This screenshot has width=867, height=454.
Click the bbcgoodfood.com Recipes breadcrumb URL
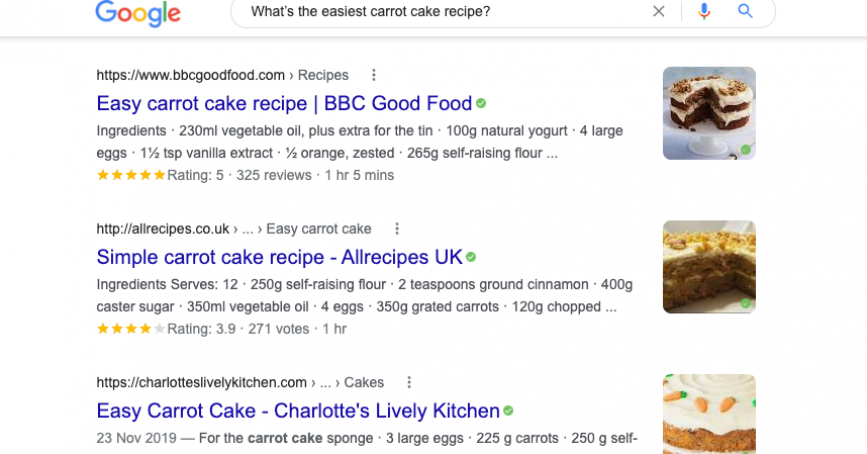[x=222, y=75]
